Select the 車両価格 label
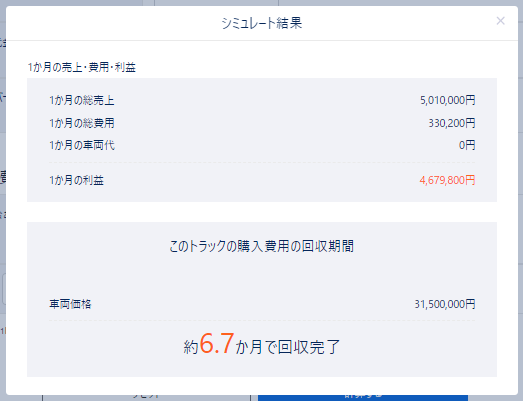This screenshot has width=523, height=401. click(70, 304)
